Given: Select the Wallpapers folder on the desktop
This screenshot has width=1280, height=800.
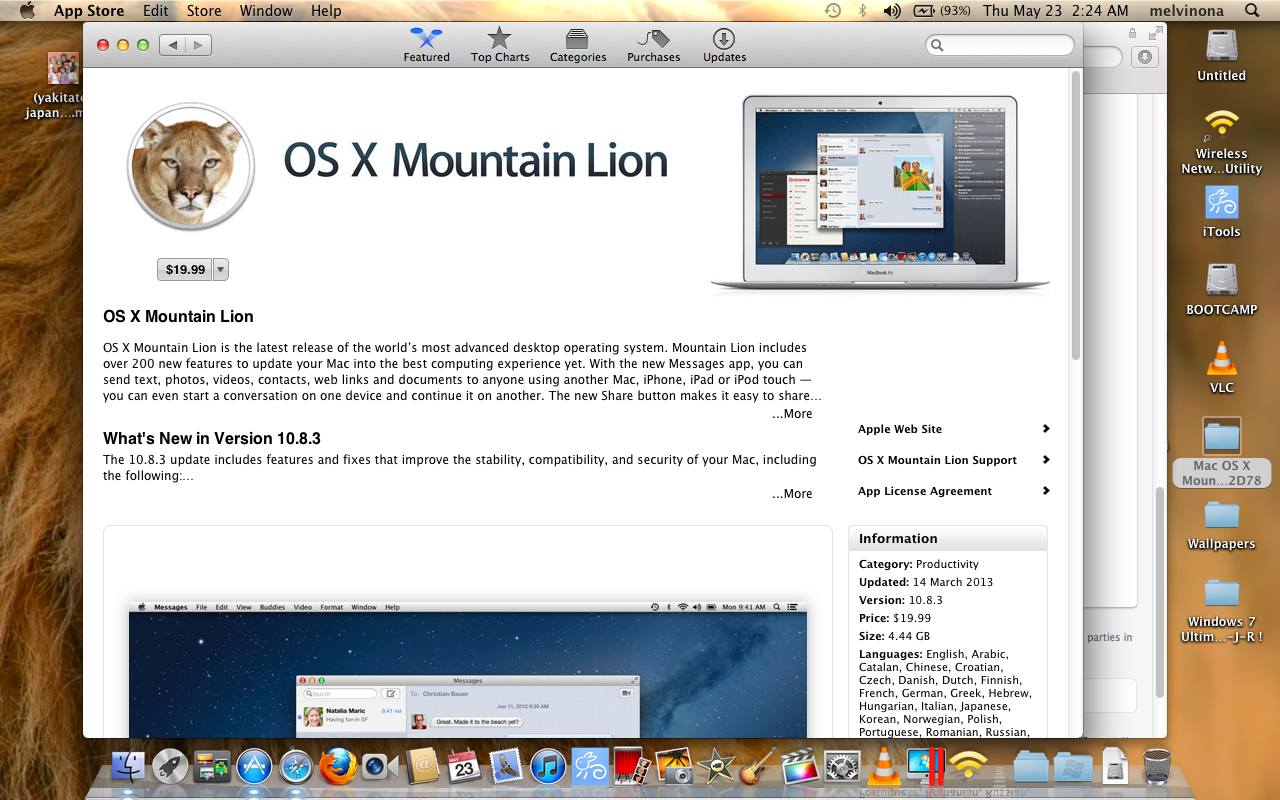Looking at the screenshot, I should pyautogui.click(x=1221, y=525).
